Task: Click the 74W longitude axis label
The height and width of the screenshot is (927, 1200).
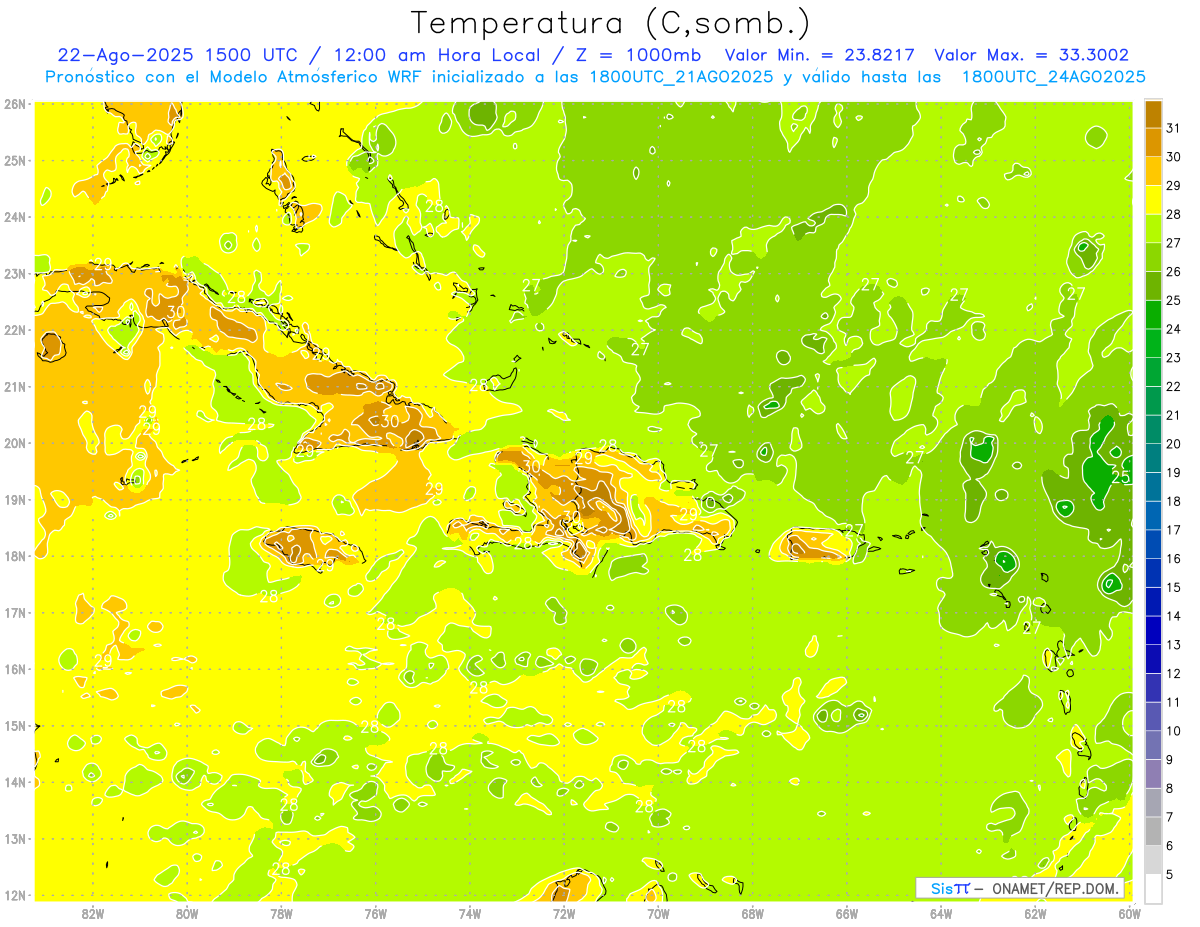Action: 470,913
